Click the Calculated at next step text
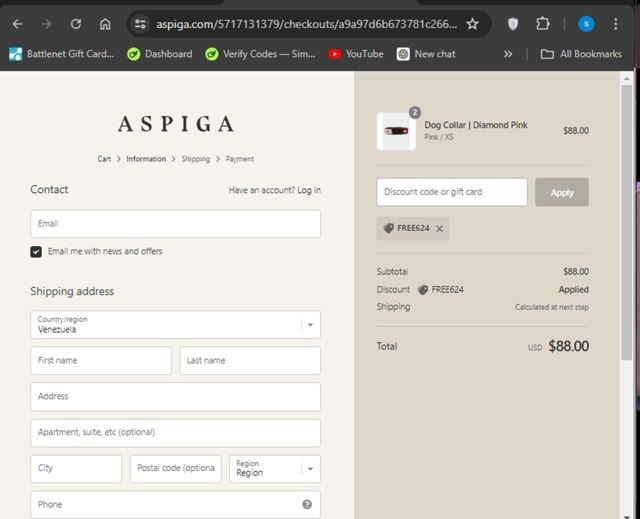 pyautogui.click(x=552, y=307)
